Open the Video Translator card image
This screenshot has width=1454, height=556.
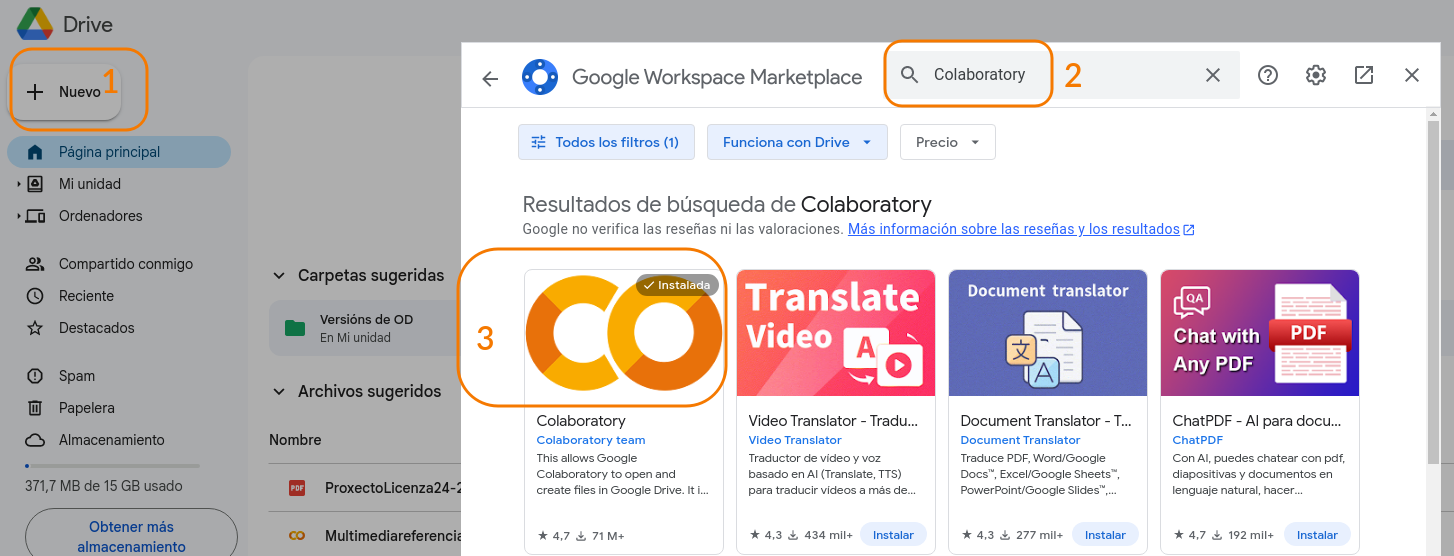coord(836,333)
